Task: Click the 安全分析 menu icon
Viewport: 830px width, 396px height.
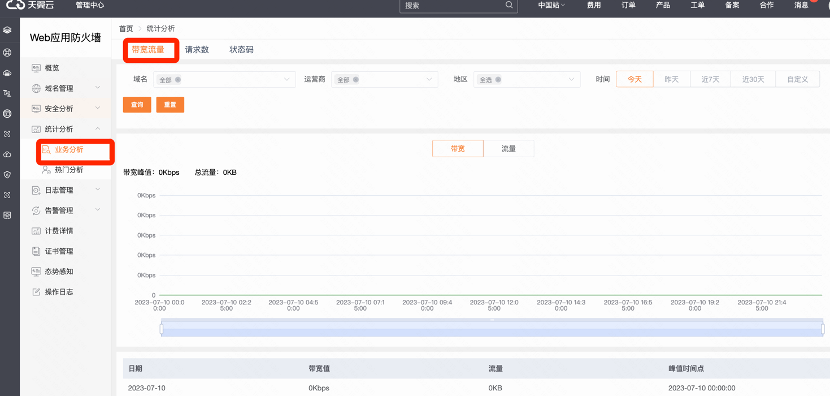Action: point(36,109)
